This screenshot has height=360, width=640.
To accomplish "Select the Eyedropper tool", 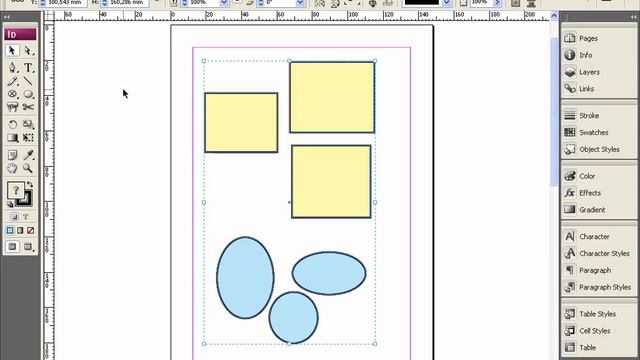I will tap(28, 155).
